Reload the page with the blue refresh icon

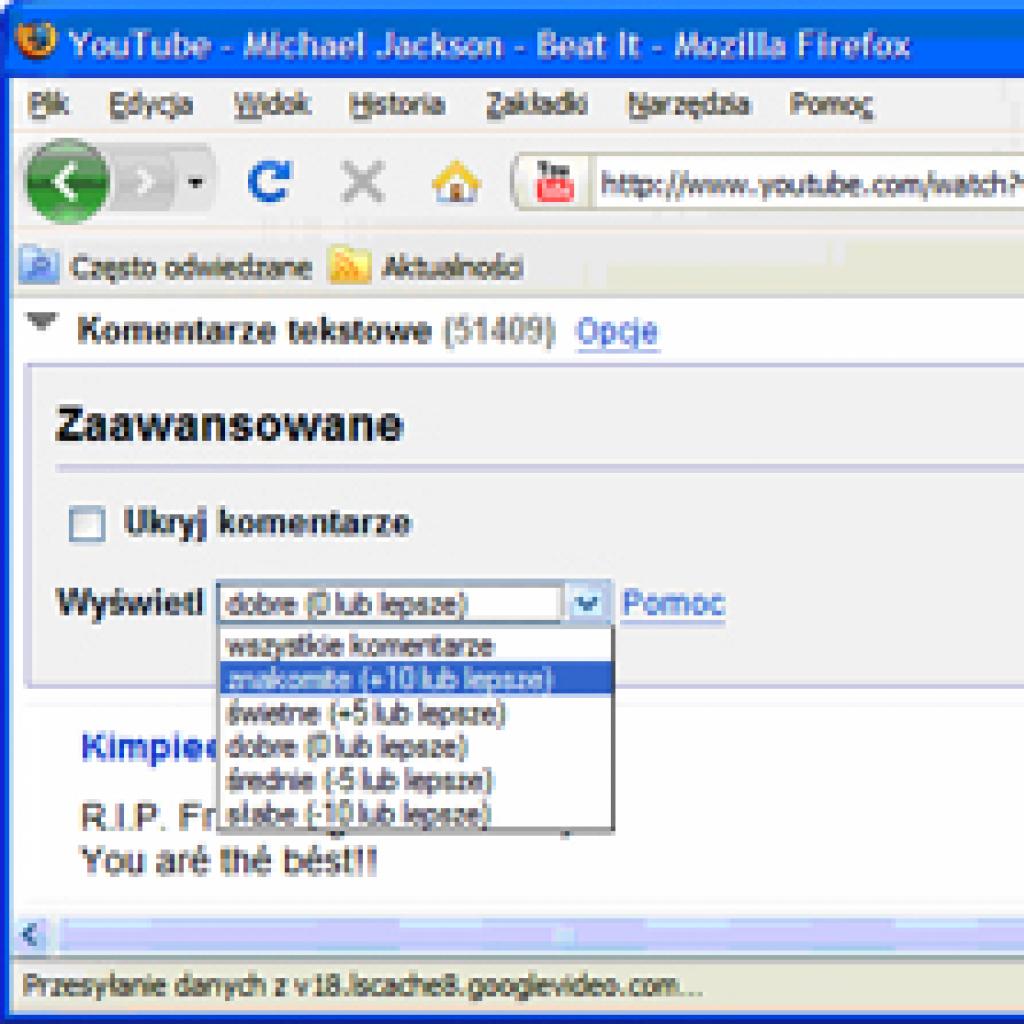click(269, 181)
